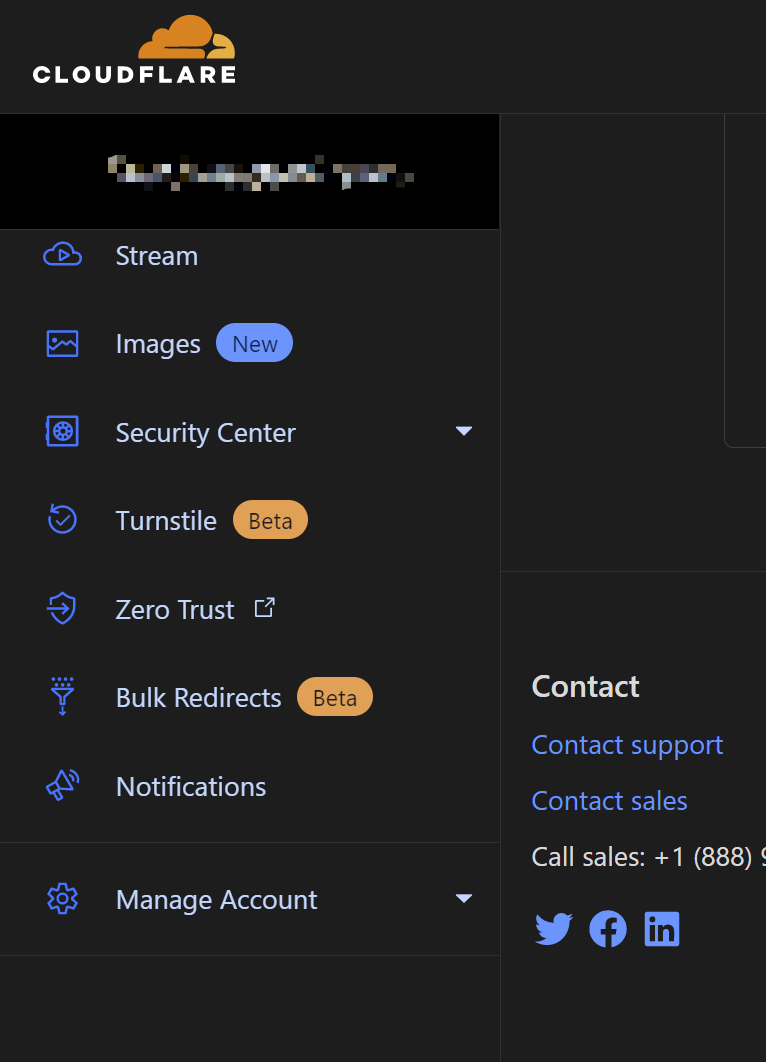Click the Bulk Redirects funnel icon
The height and width of the screenshot is (1062, 766).
[x=62, y=697]
